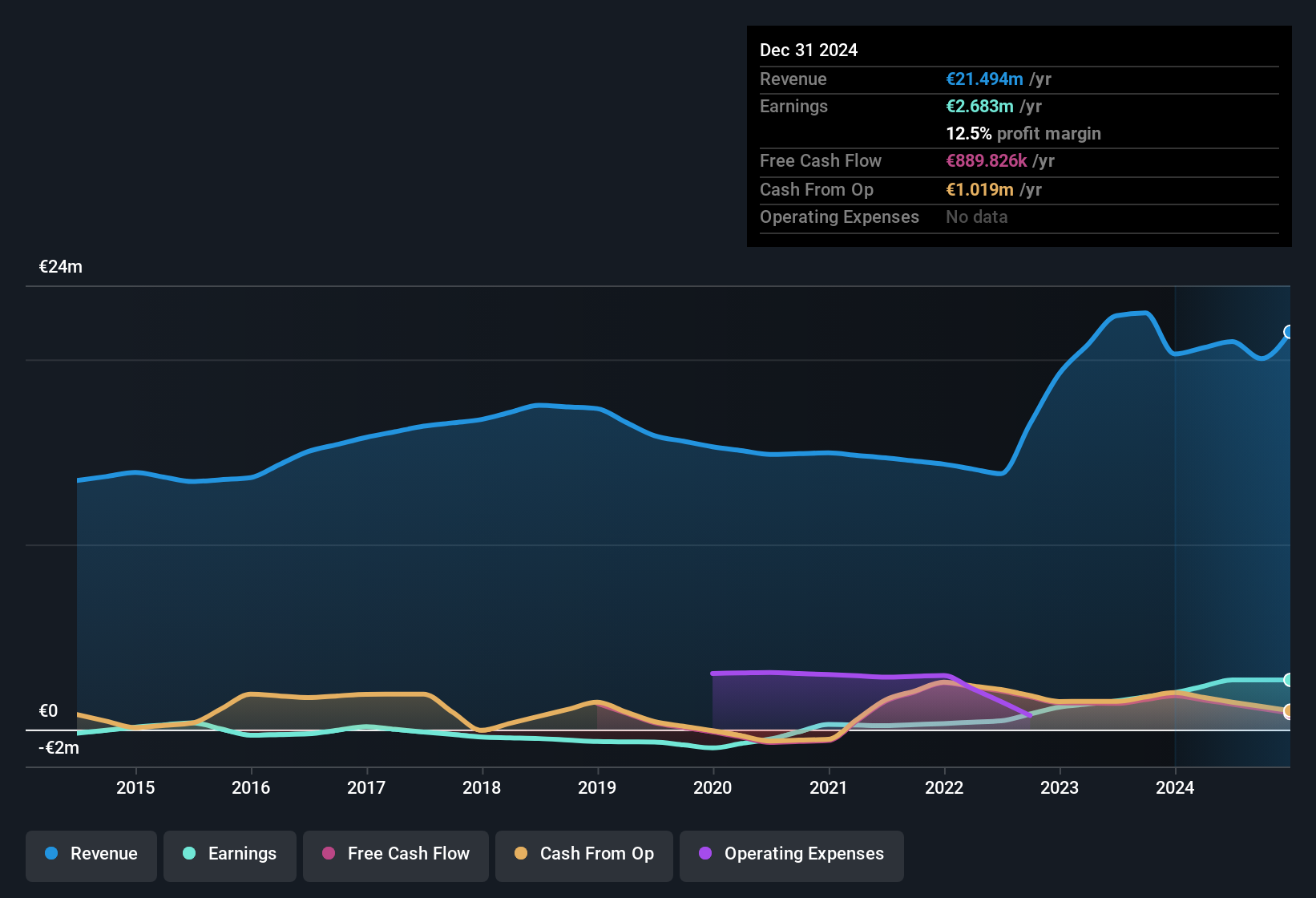Screen dimensions: 1316x898
Task: Click the 2015 x-axis label
Action: (x=135, y=787)
